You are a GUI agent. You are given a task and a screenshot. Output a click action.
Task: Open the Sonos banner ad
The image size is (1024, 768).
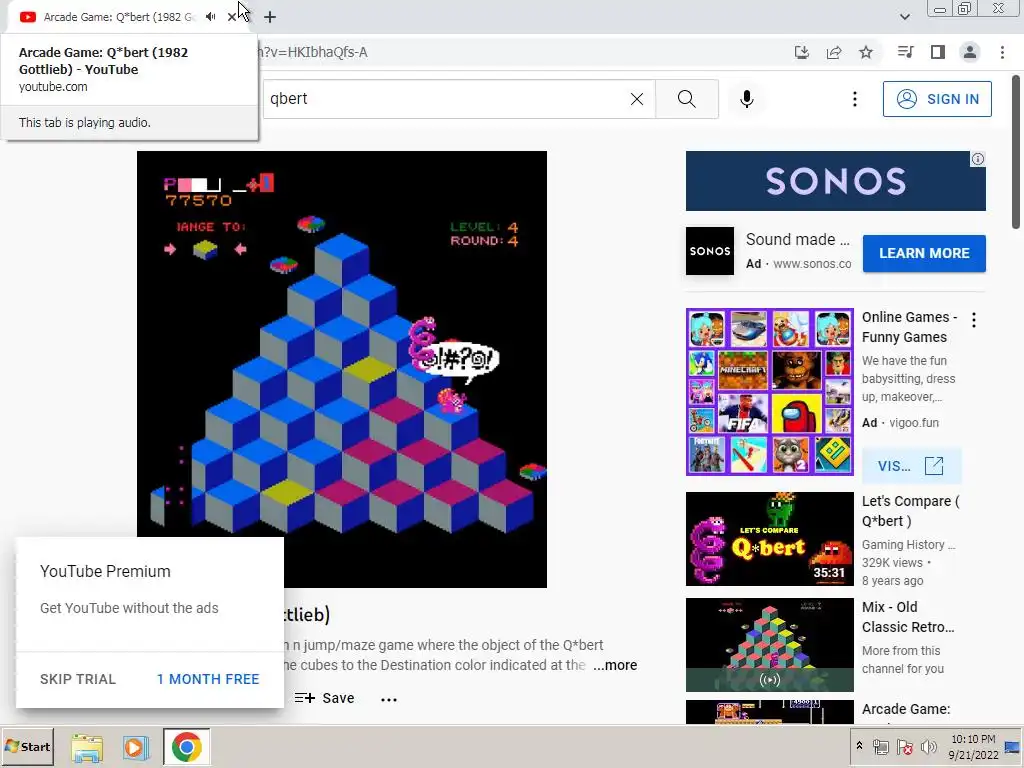pyautogui.click(x=835, y=181)
